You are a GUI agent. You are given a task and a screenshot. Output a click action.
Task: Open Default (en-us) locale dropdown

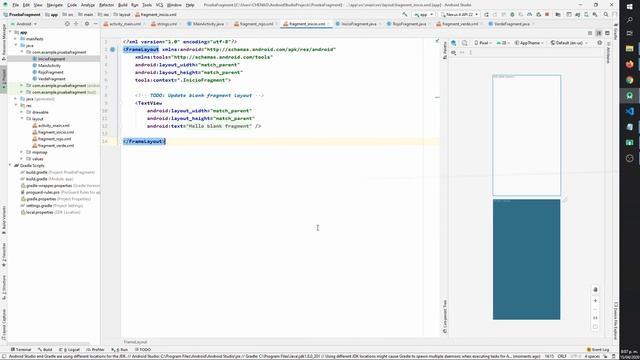click(569, 42)
